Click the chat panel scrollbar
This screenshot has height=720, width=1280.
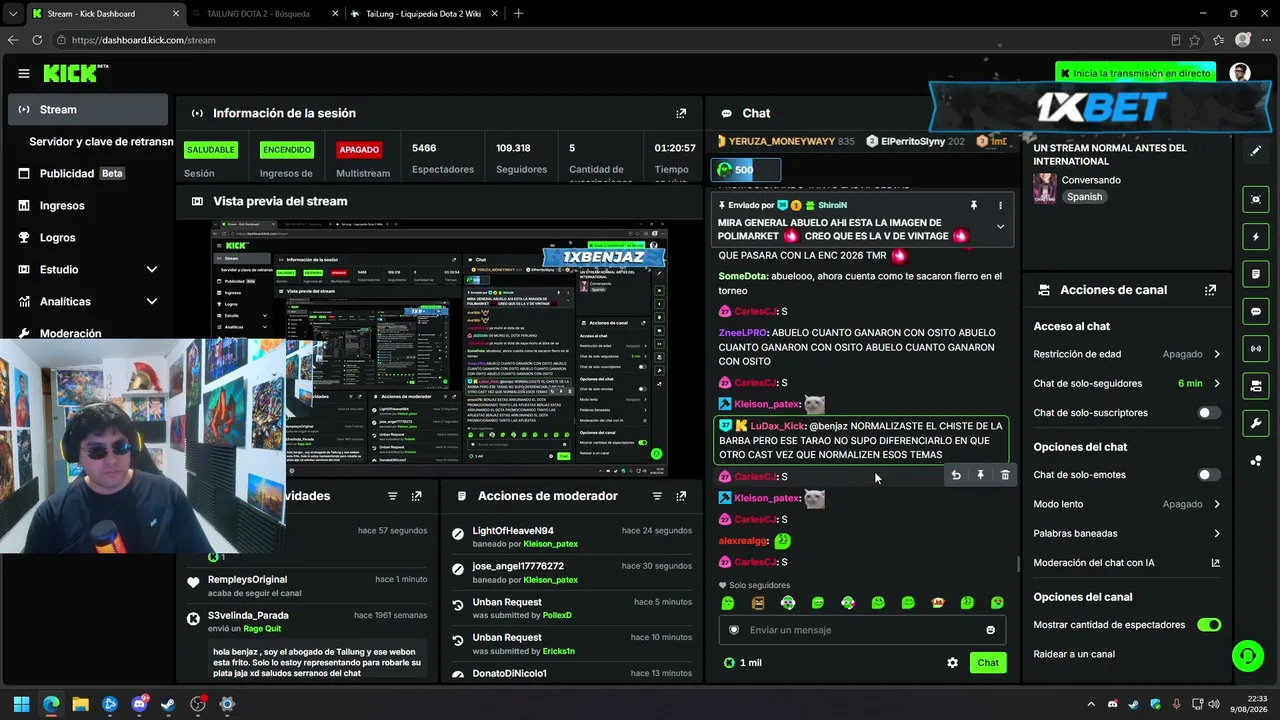[1018, 565]
